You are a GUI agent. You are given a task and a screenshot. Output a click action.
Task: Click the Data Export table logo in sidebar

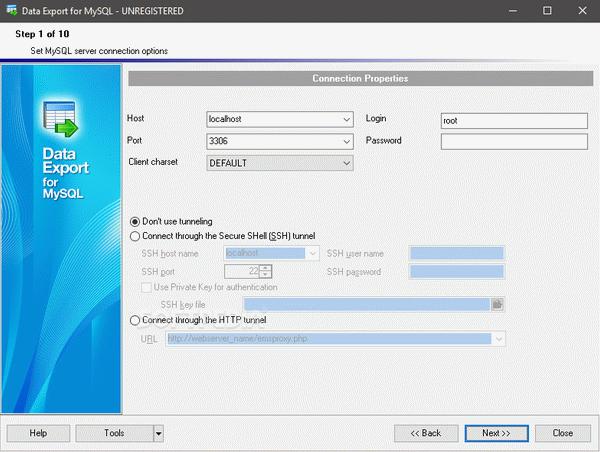[x=60, y=119]
